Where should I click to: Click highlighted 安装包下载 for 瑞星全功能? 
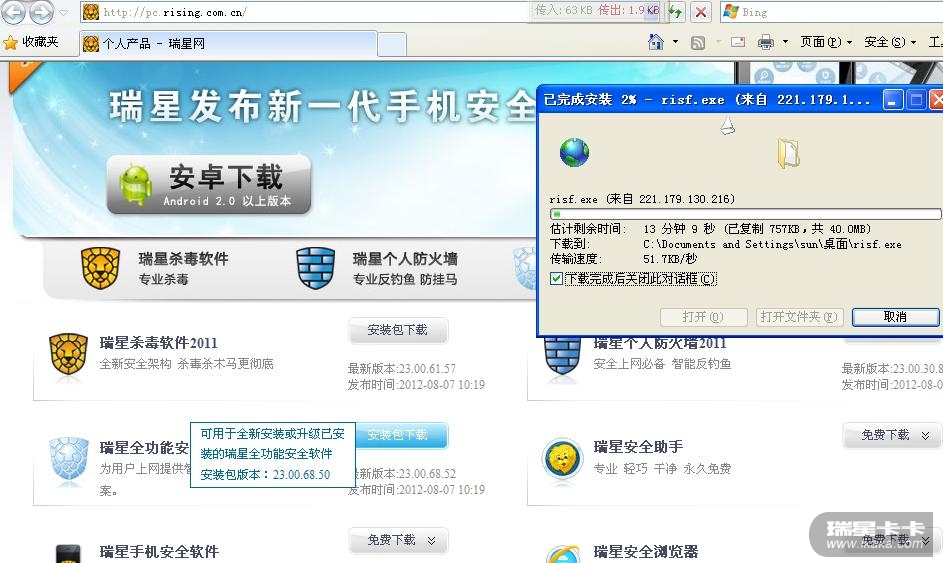tap(401, 435)
